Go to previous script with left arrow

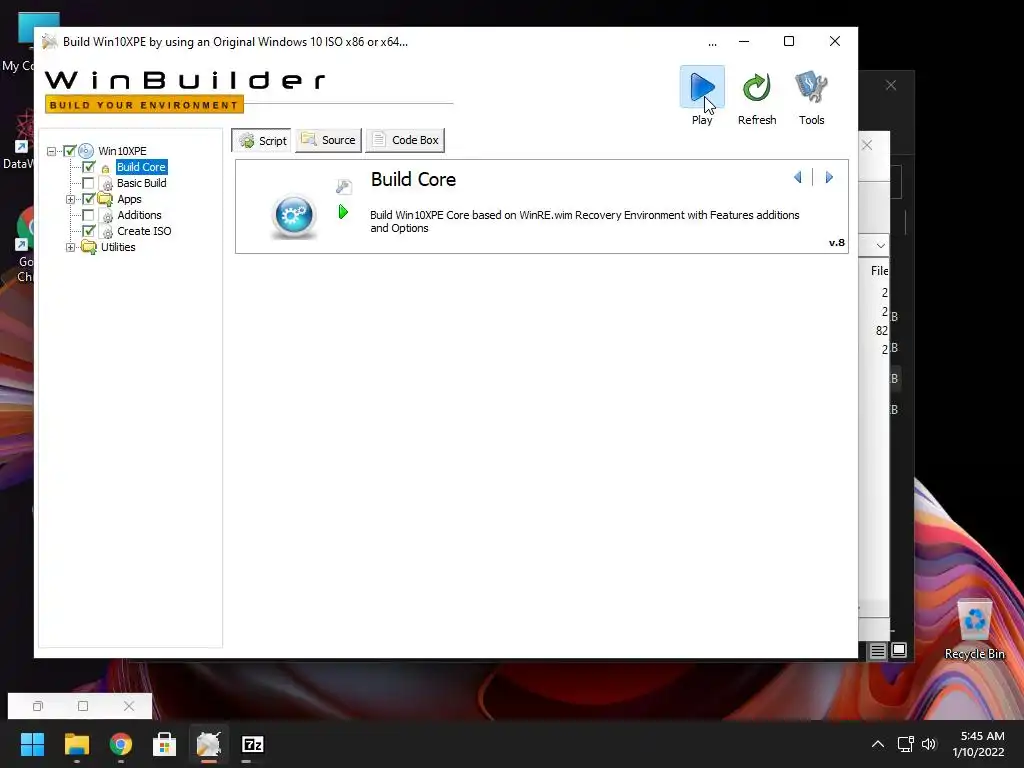tap(797, 177)
